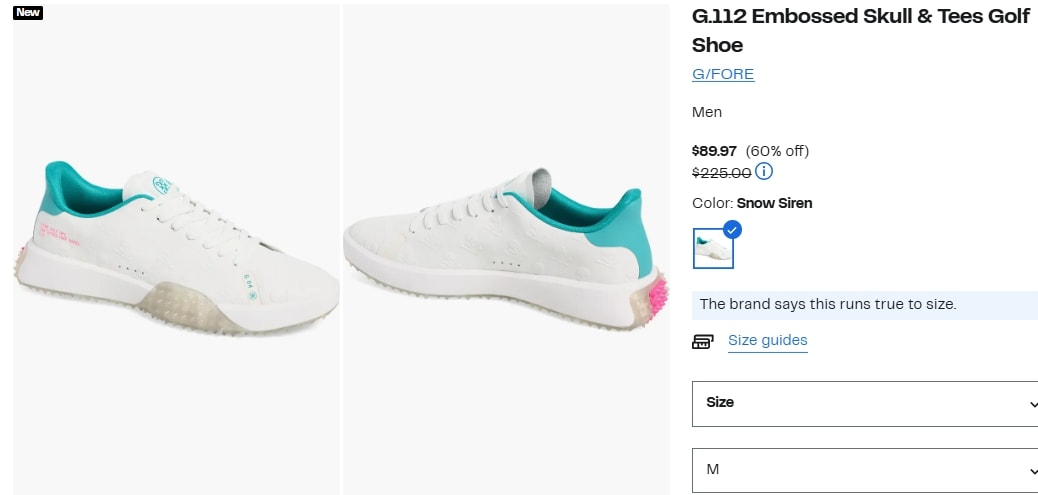
Task: Click the G.112 Embossed Skull product title
Action: coord(861,30)
